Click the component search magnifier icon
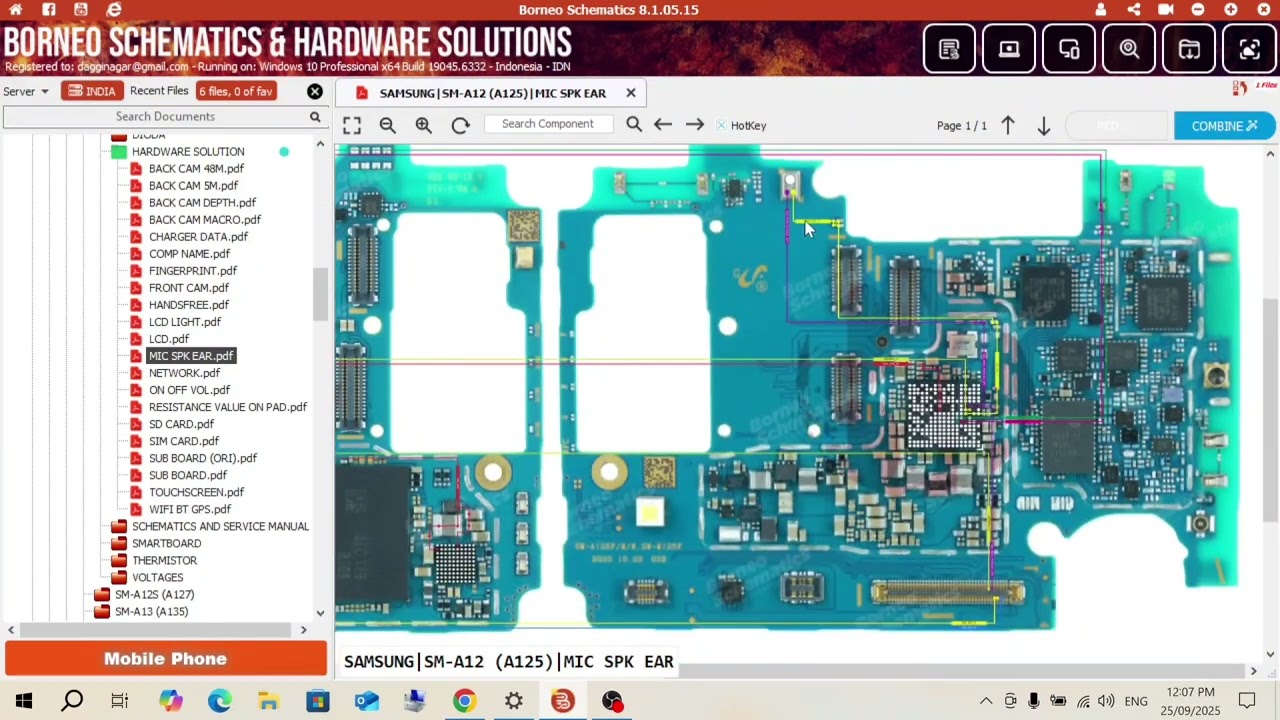 (x=634, y=125)
